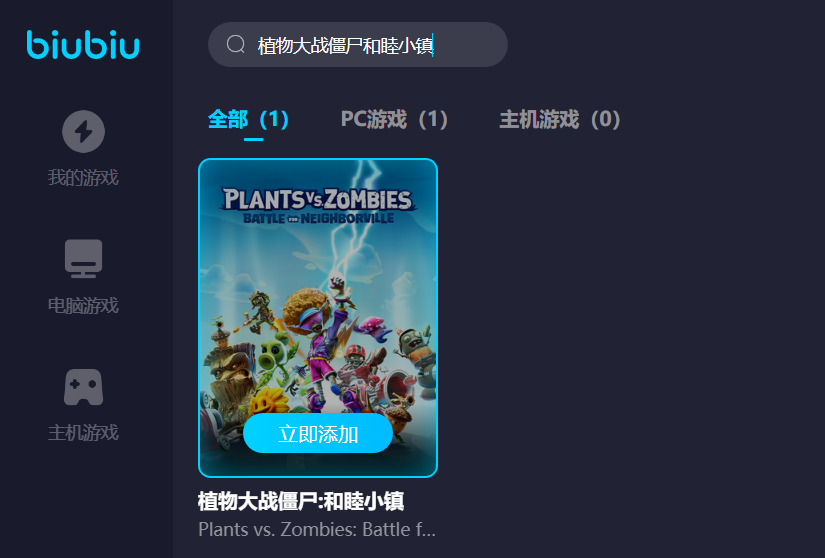Select the 主机游戏 (0) results tab
This screenshot has height=558, width=825.
click(560, 119)
